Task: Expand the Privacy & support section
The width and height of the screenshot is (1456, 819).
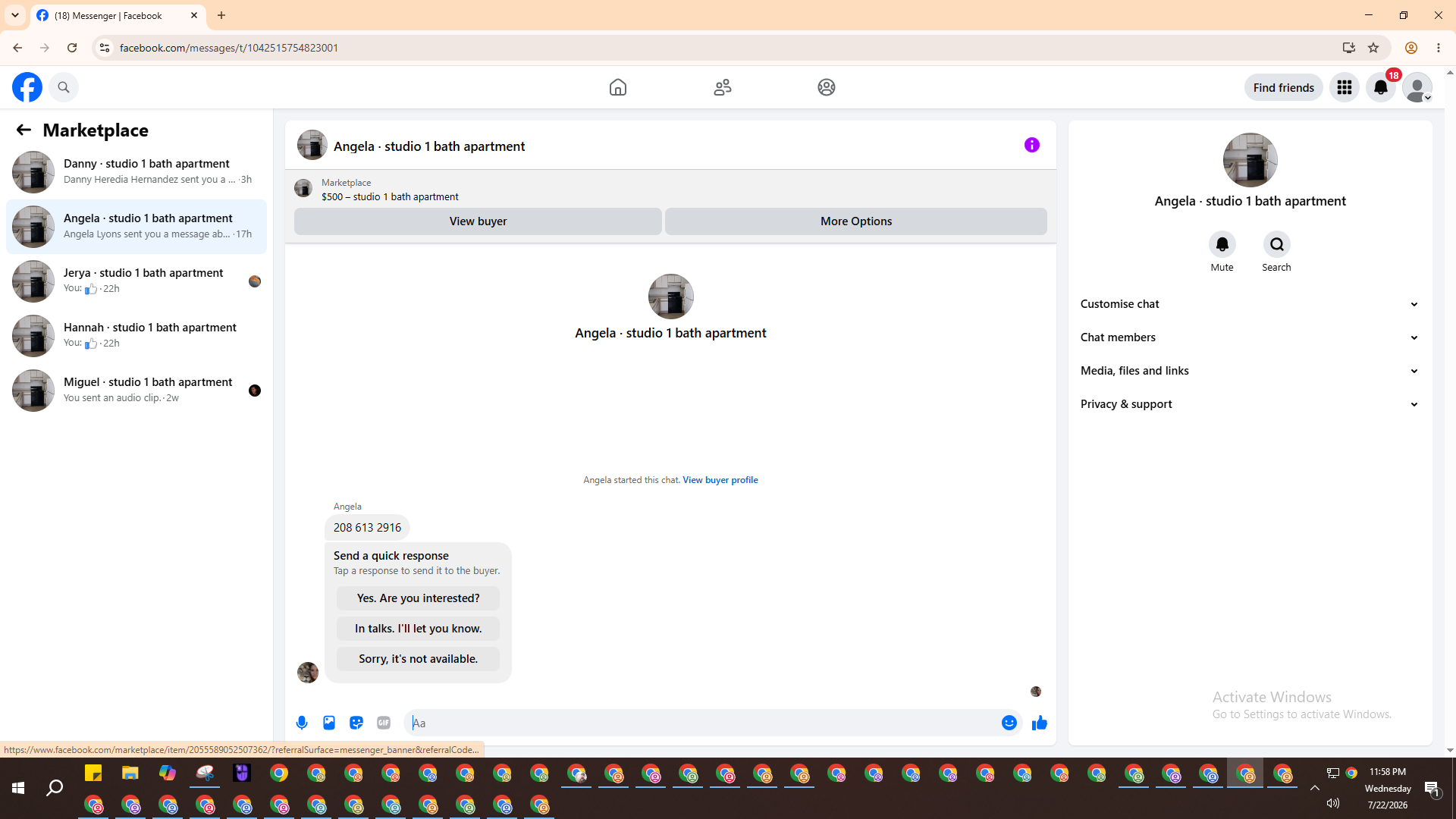Action: (x=1250, y=404)
